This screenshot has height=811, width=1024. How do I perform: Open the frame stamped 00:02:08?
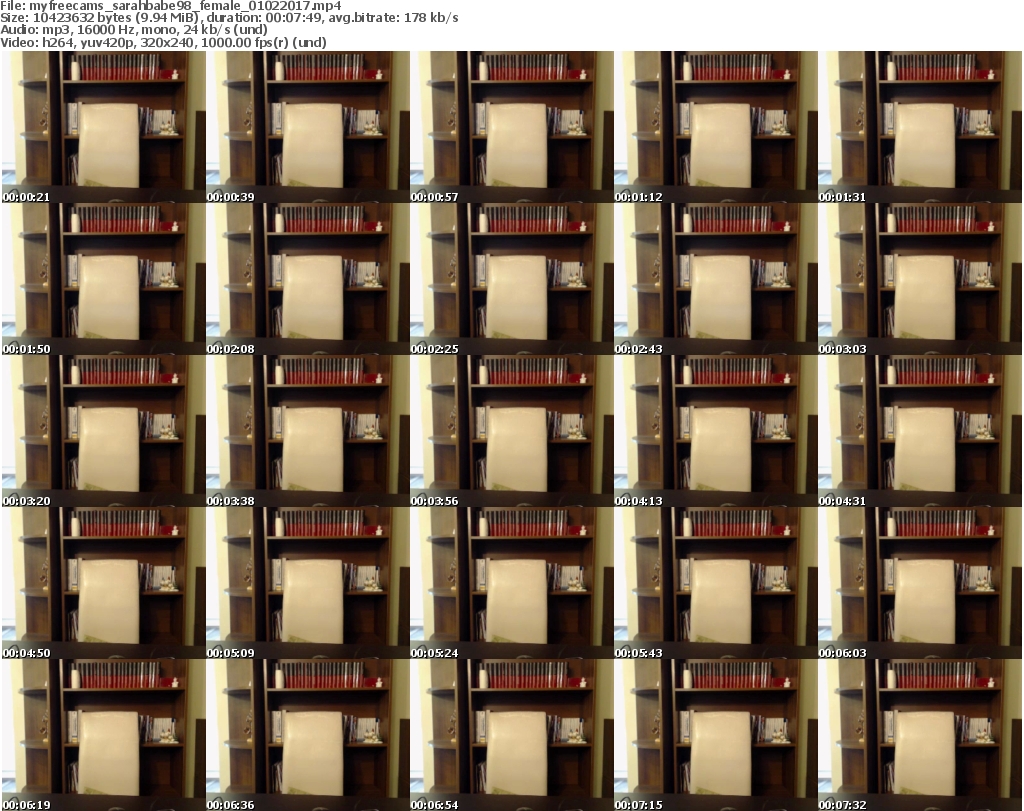tap(308, 279)
